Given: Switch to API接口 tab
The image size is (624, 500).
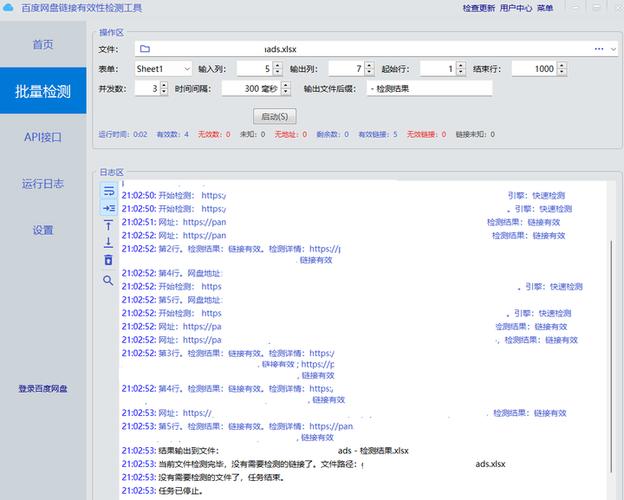Looking at the screenshot, I should tap(43, 137).
